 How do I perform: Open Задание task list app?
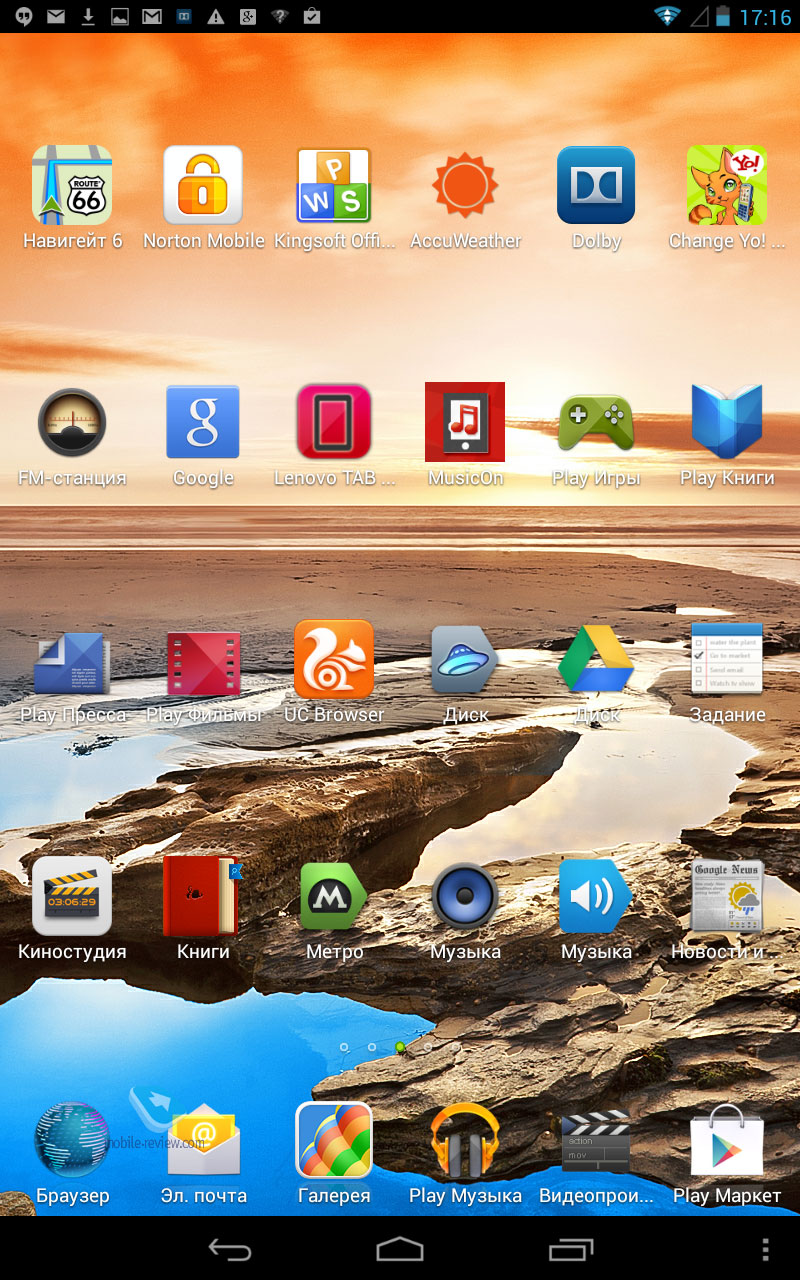727,660
